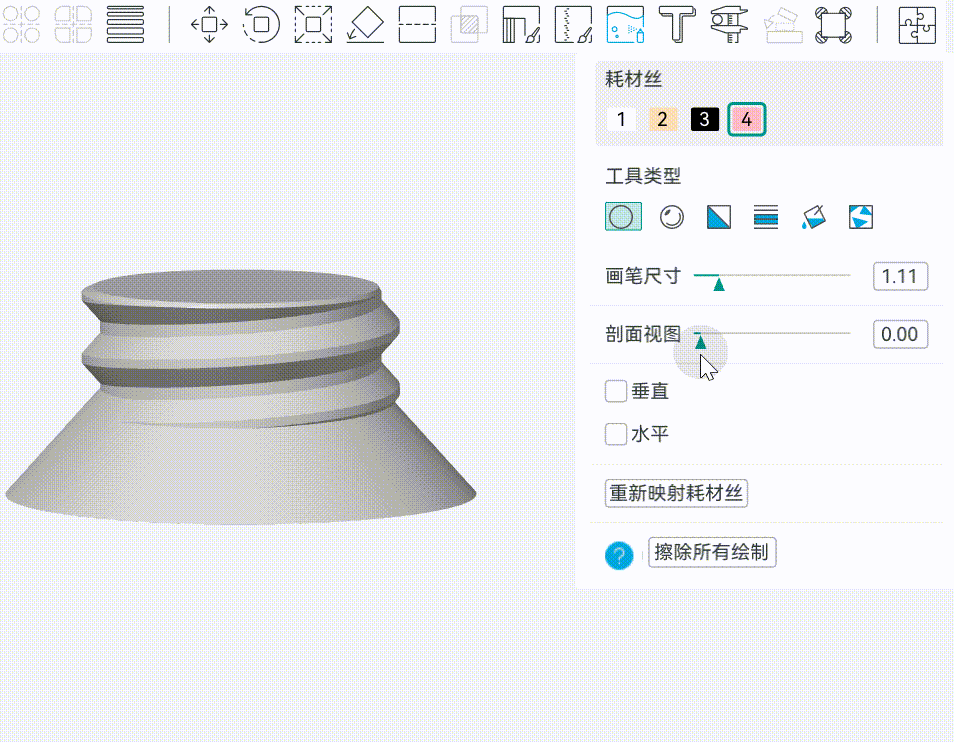Viewport: 954px width, 742px height.
Task: Click the gray threaded cap 3D model
Action: coord(240,398)
